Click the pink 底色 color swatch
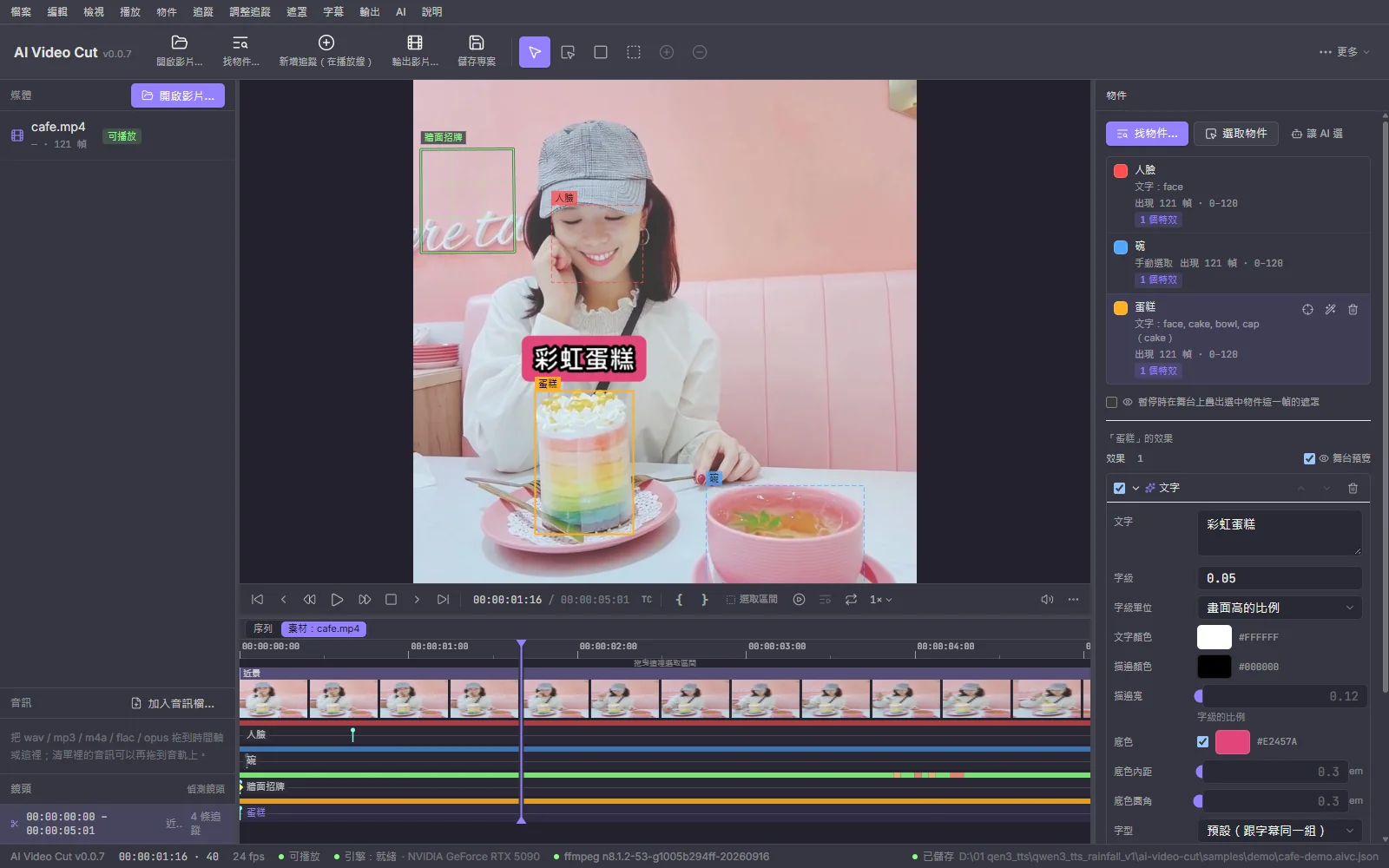Viewport: 1389px width, 868px height. pos(1233,741)
